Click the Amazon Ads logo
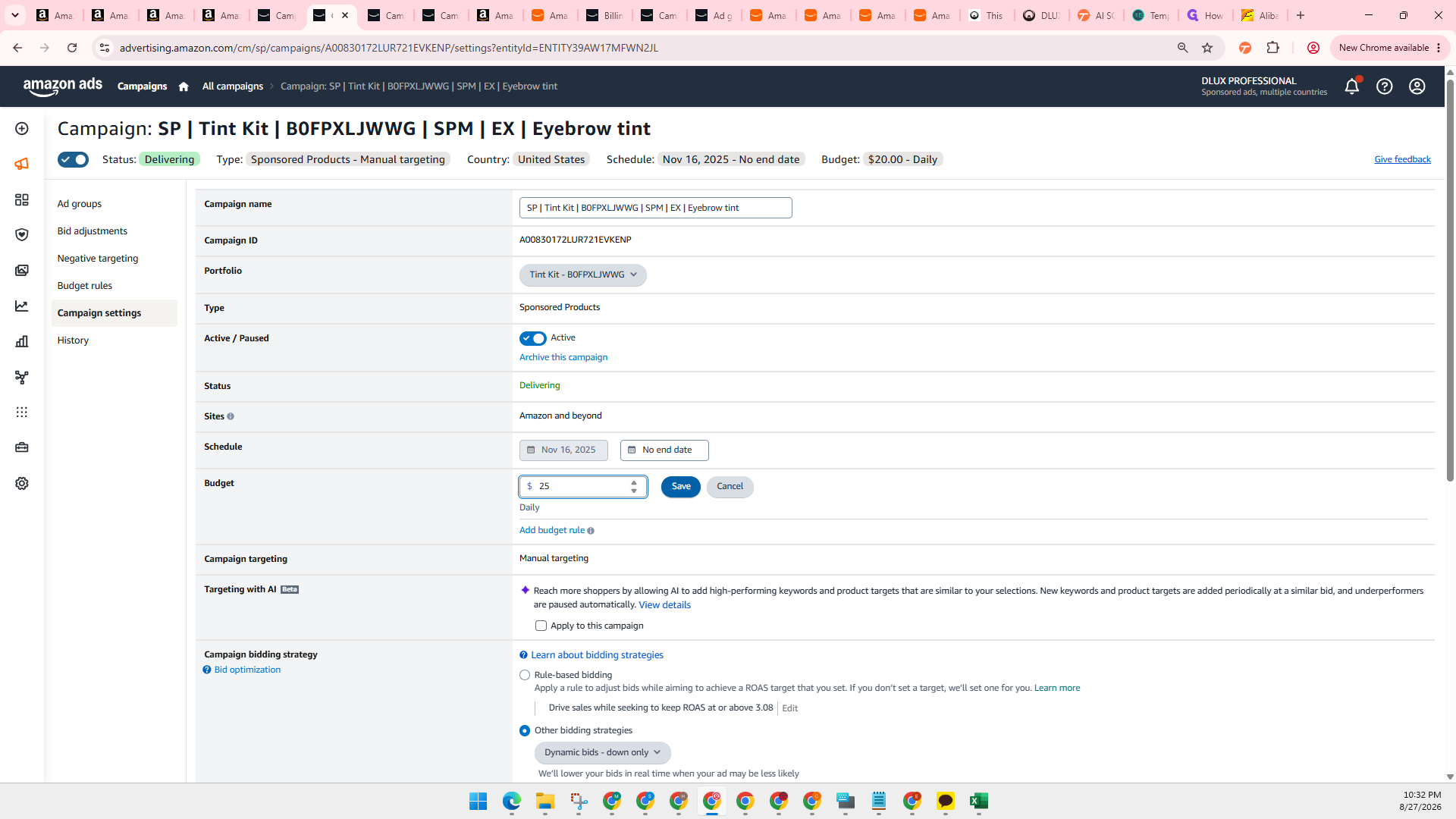Image resolution: width=1456 pixels, height=819 pixels. [x=63, y=86]
